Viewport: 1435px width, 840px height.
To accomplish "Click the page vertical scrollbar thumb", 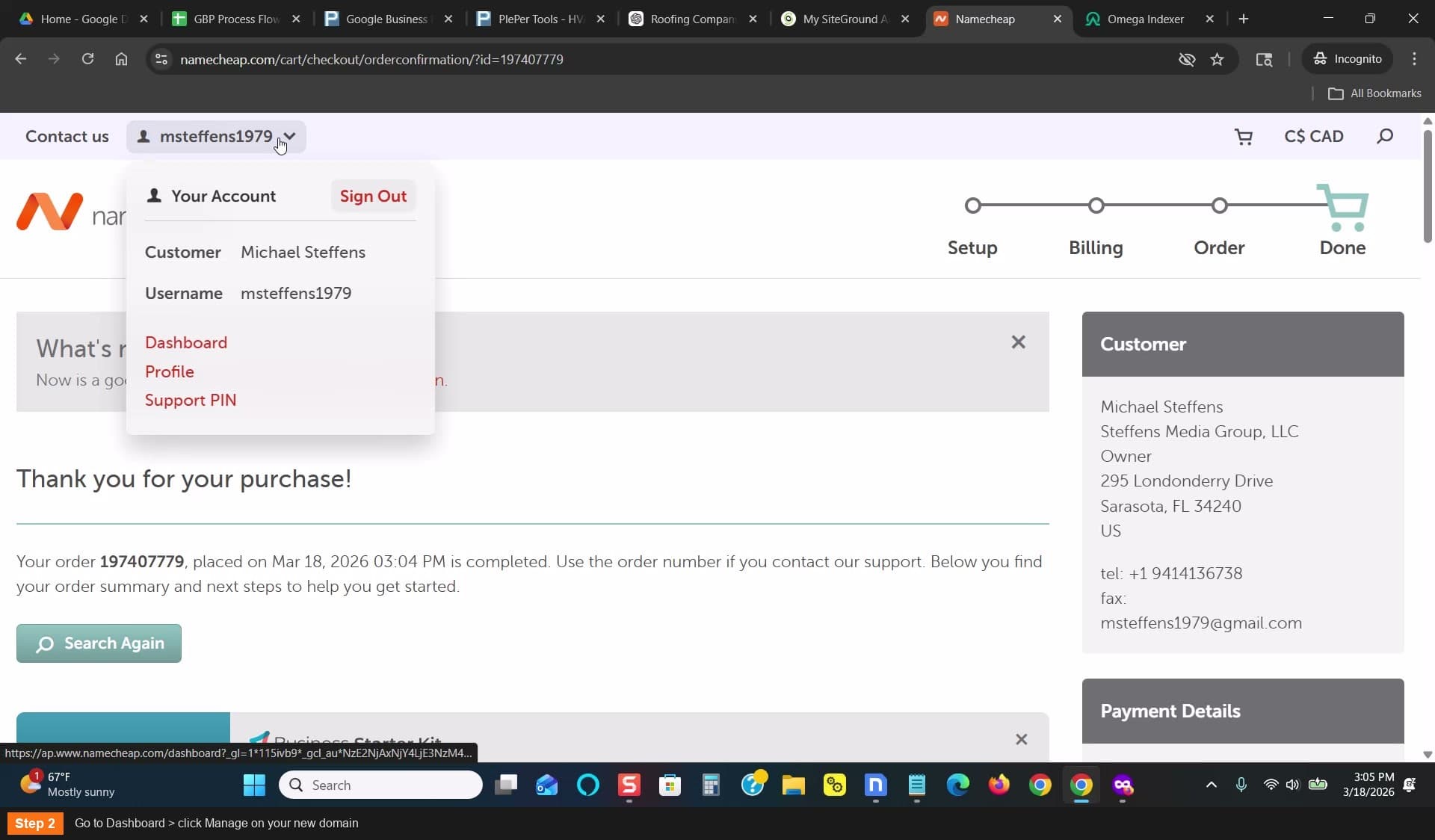I will tap(1428, 187).
